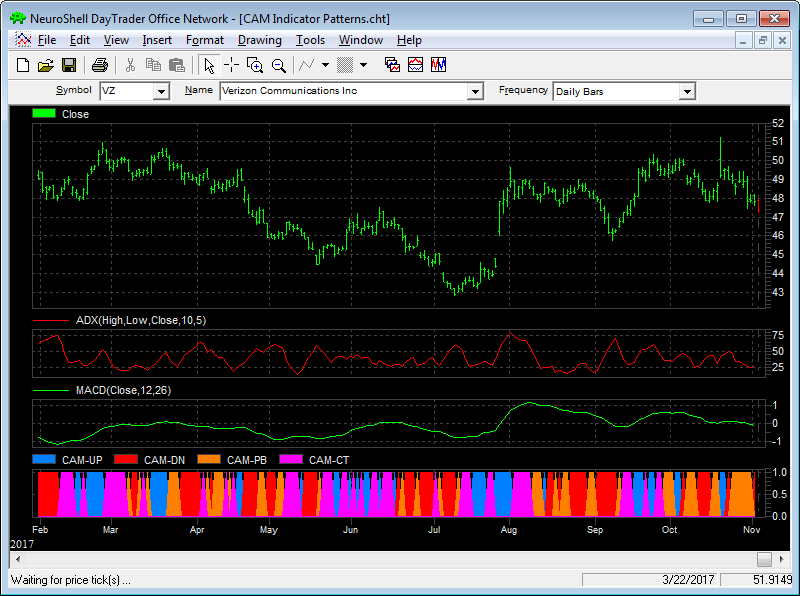800x596 pixels.
Task: Click the Waiting for price tick(s) status
Action: [x=71, y=580]
